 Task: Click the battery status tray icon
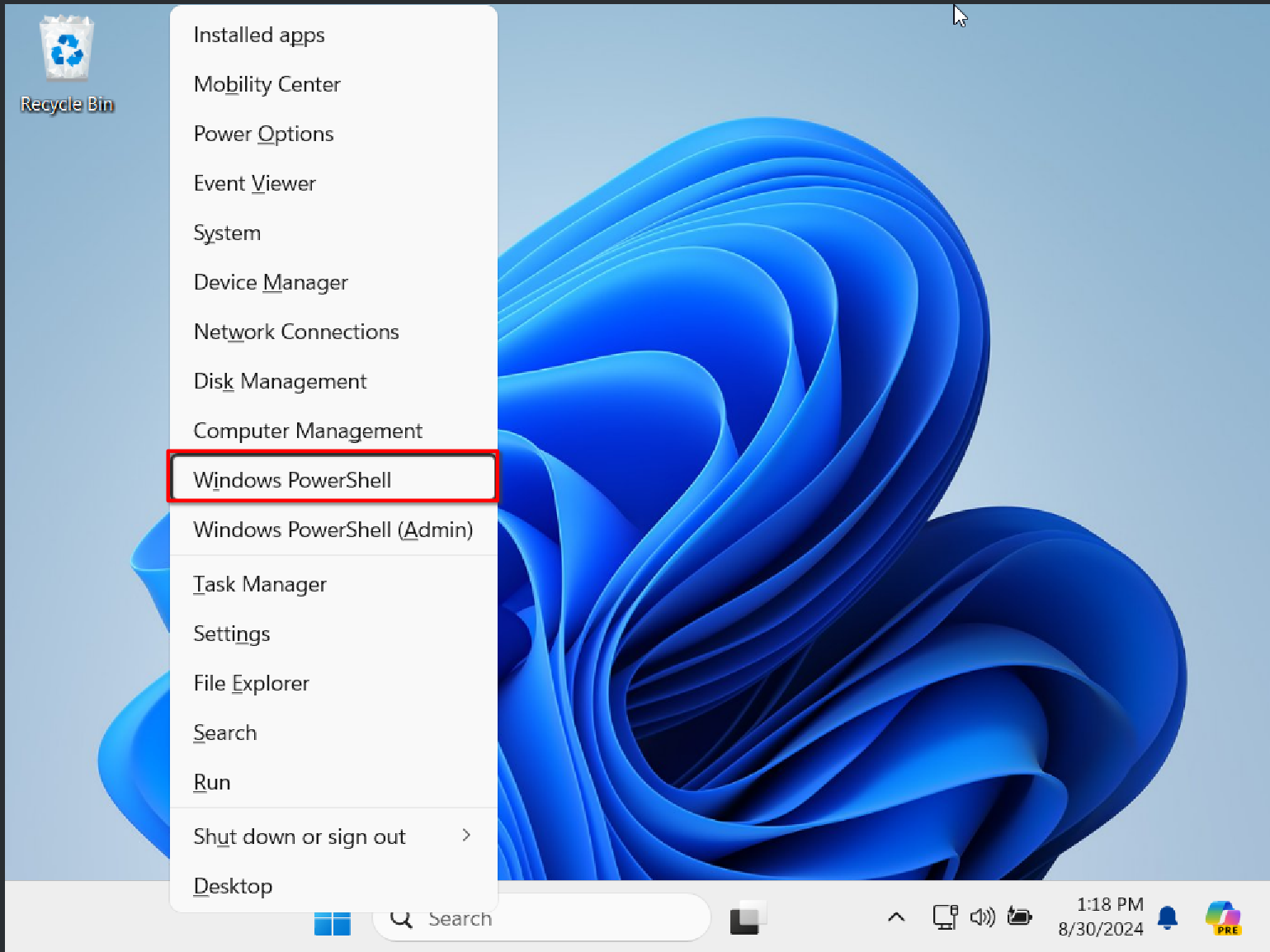coord(1020,917)
